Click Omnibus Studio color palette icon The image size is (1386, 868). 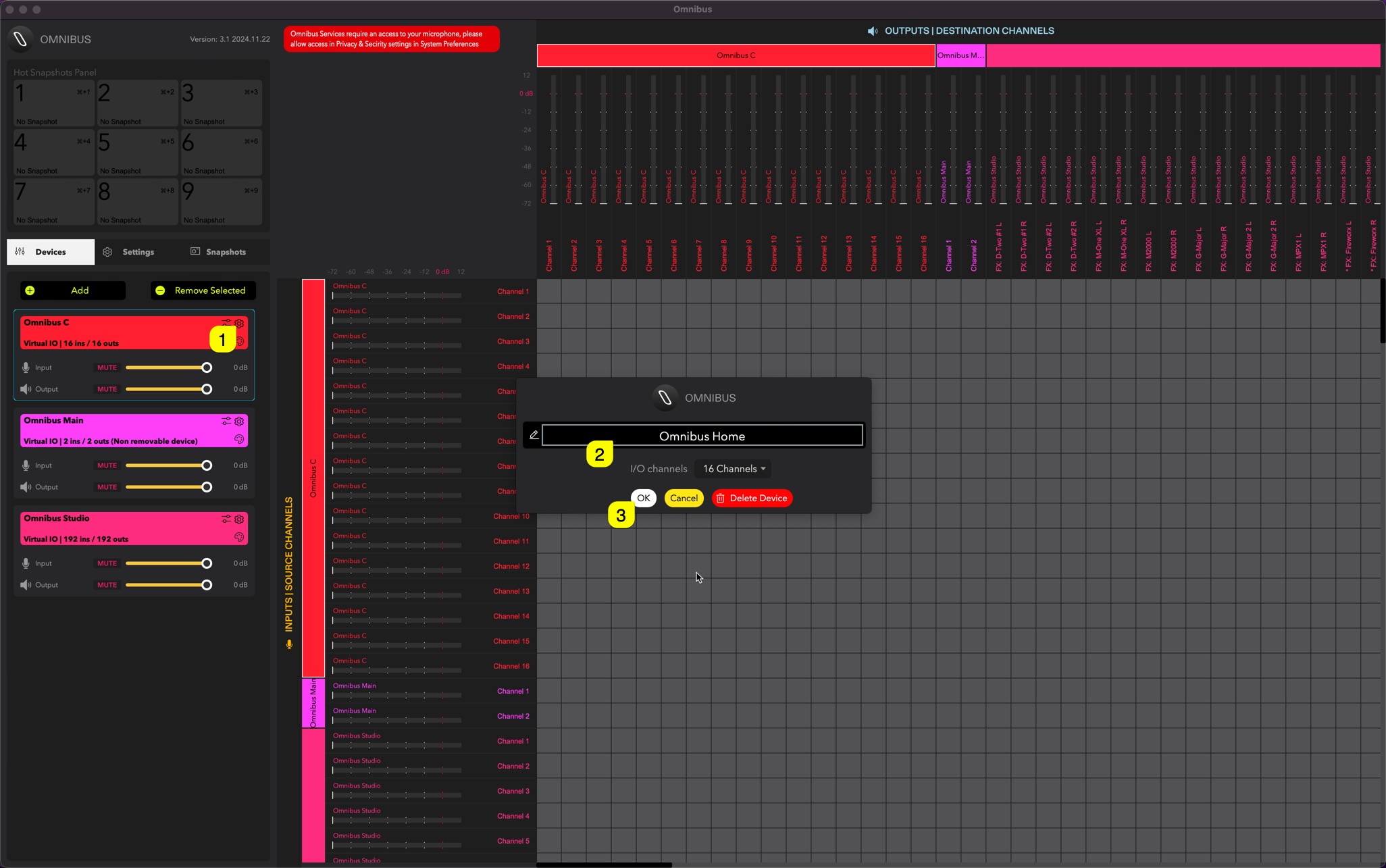click(239, 537)
